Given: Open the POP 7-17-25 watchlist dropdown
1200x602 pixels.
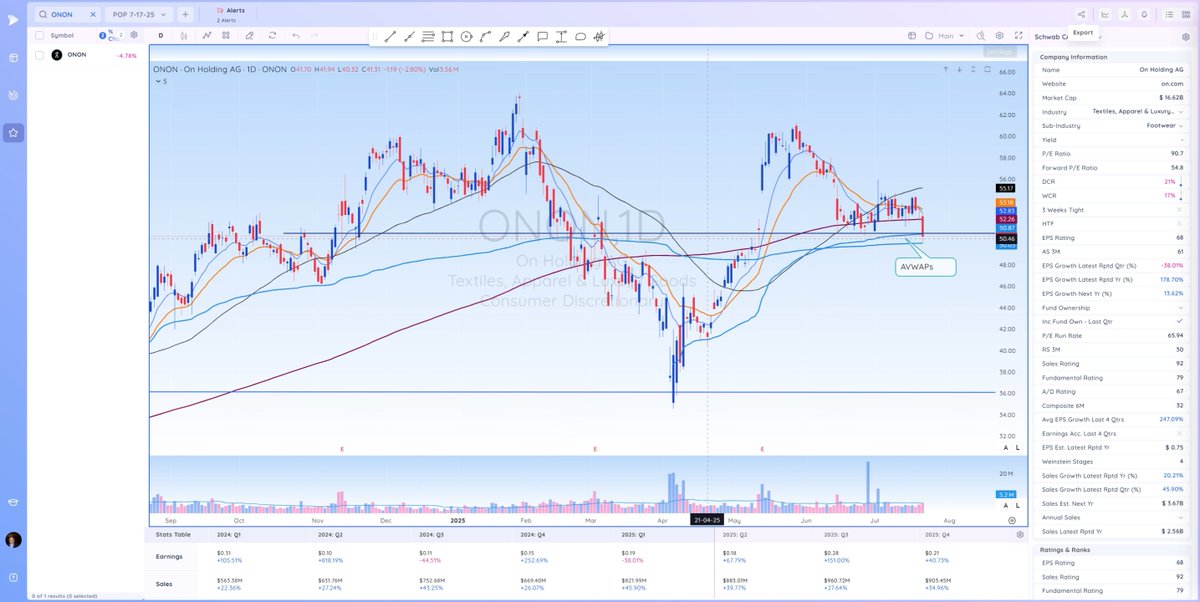Looking at the screenshot, I should [x=140, y=15].
